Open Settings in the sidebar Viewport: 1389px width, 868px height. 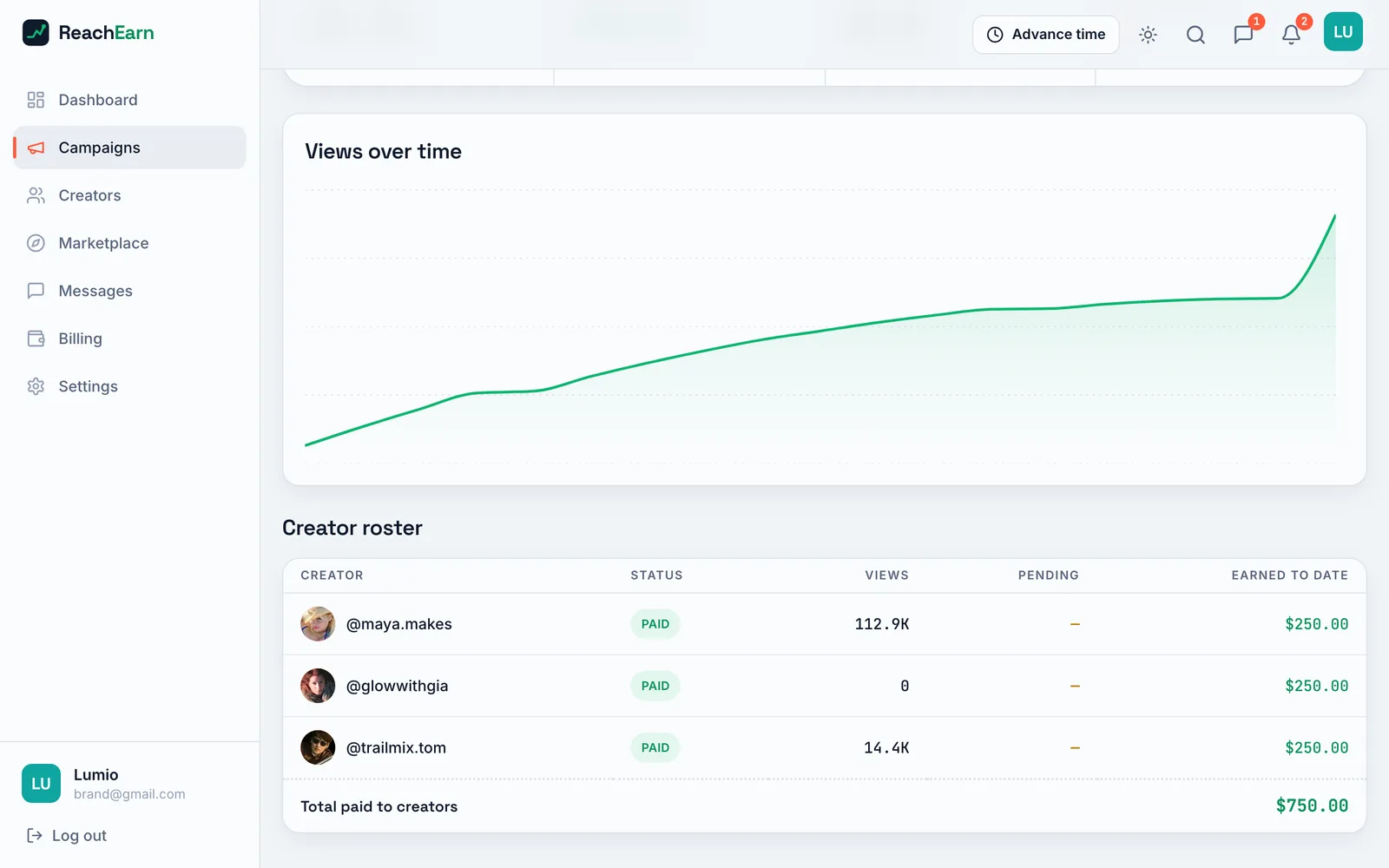tap(129, 386)
